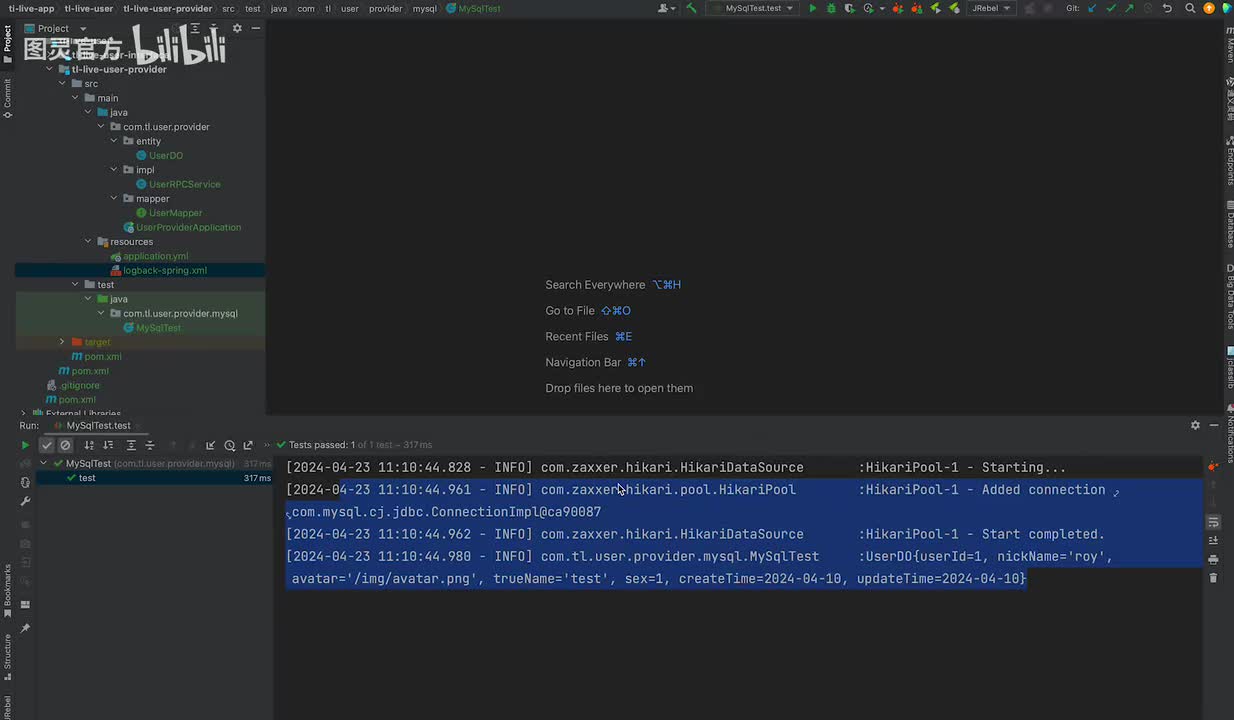Click the rollback/undo icon in toolbar
Viewport: 1234px width, 720px height.
point(1167,8)
